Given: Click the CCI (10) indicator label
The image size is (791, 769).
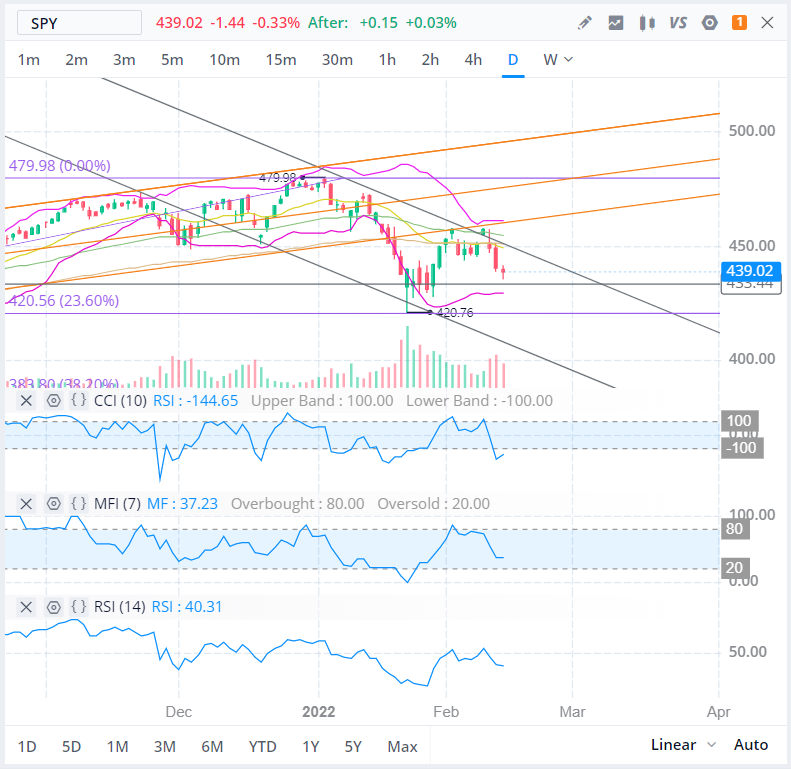Looking at the screenshot, I should 121,401.
